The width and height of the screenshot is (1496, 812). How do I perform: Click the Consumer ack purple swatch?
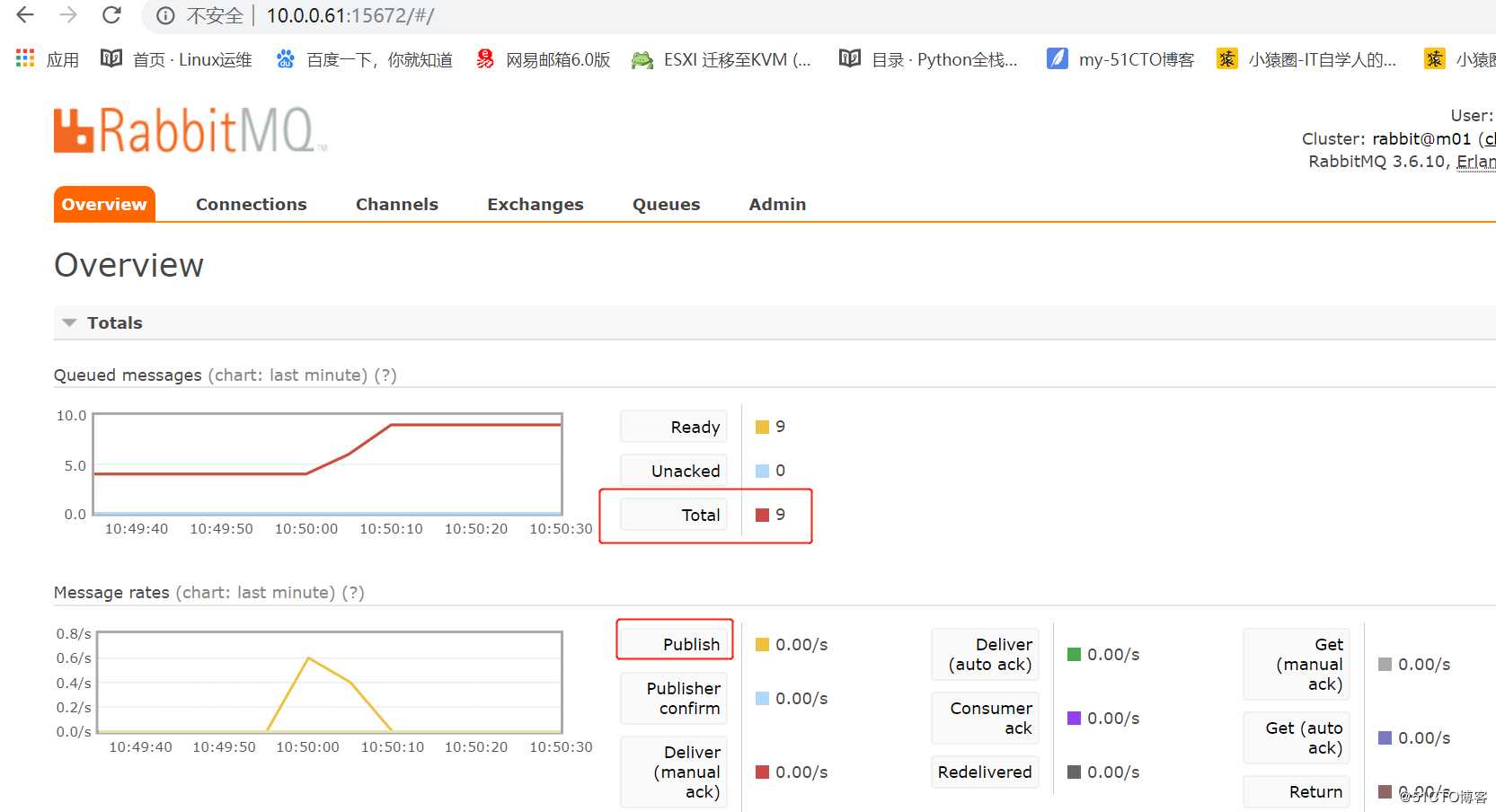(1074, 718)
